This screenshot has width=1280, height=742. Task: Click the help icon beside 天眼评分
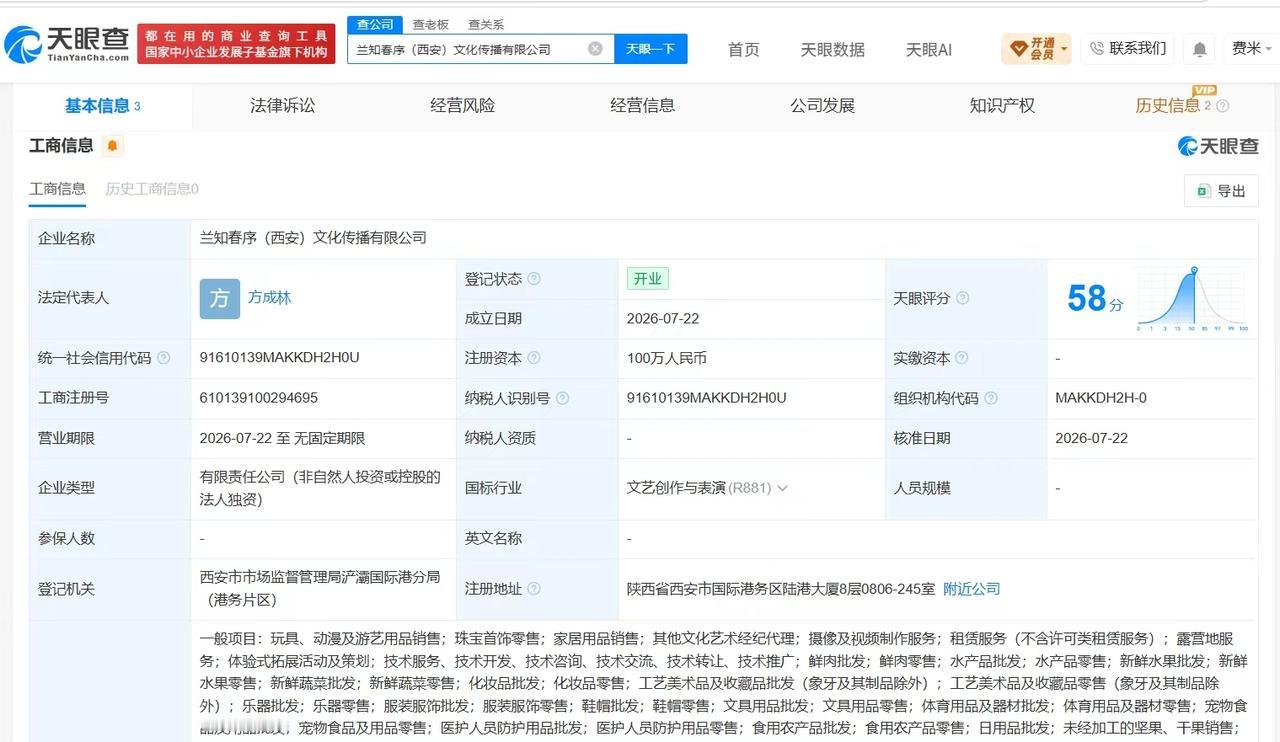tap(962, 298)
